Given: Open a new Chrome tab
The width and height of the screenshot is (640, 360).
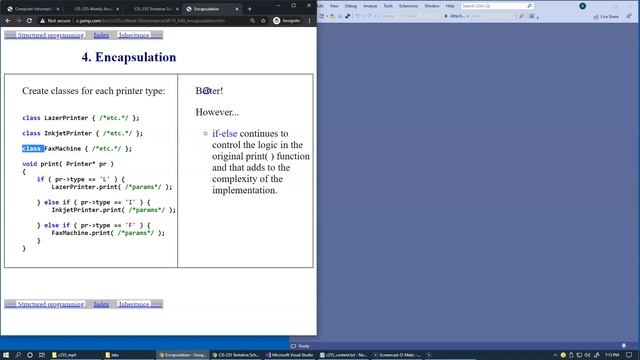Looking at the screenshot, I should [x=249, y=9].
